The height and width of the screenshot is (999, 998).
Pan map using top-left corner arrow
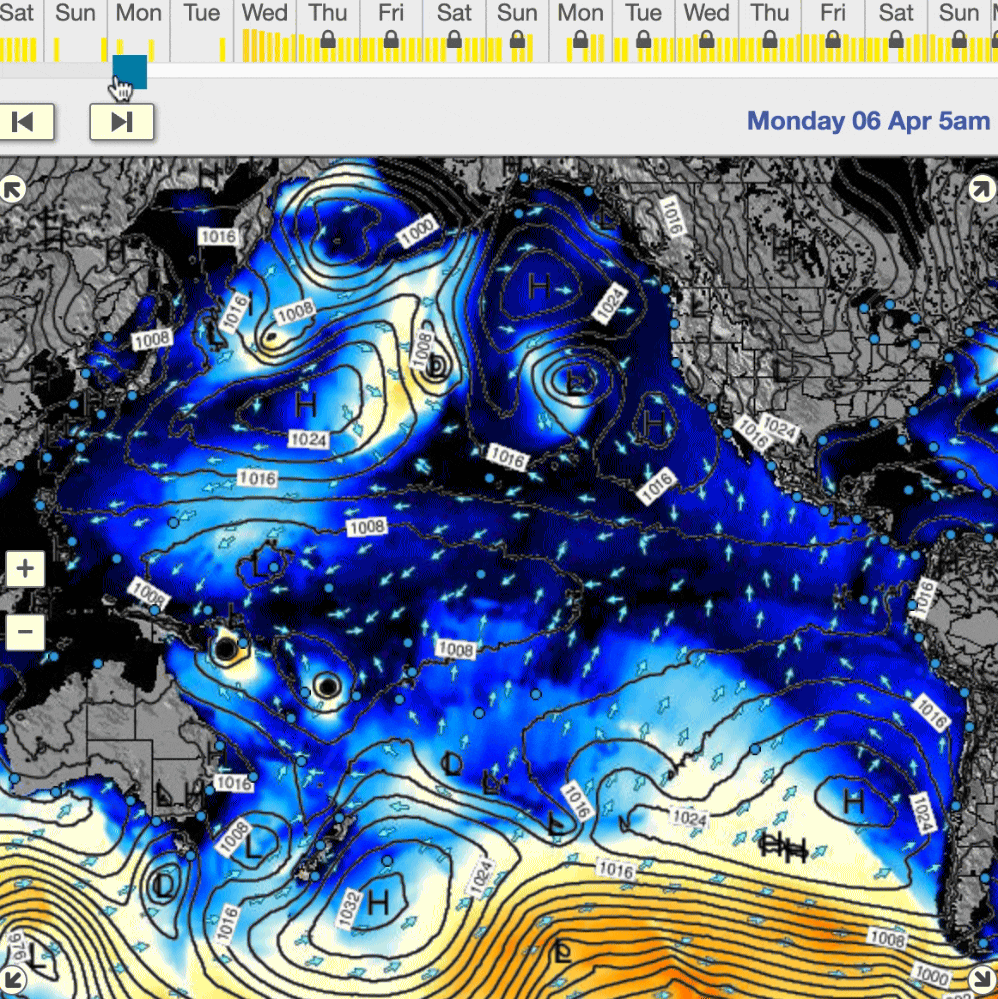coord(12,189)
